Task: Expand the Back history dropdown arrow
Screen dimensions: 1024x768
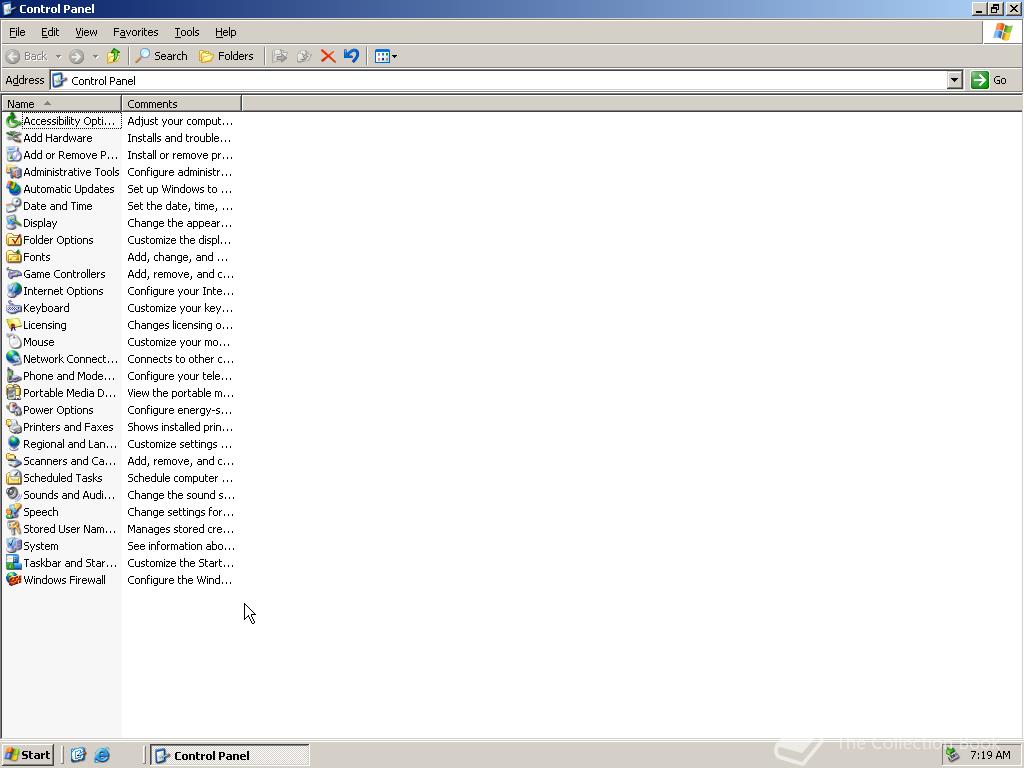Action: 58,56
